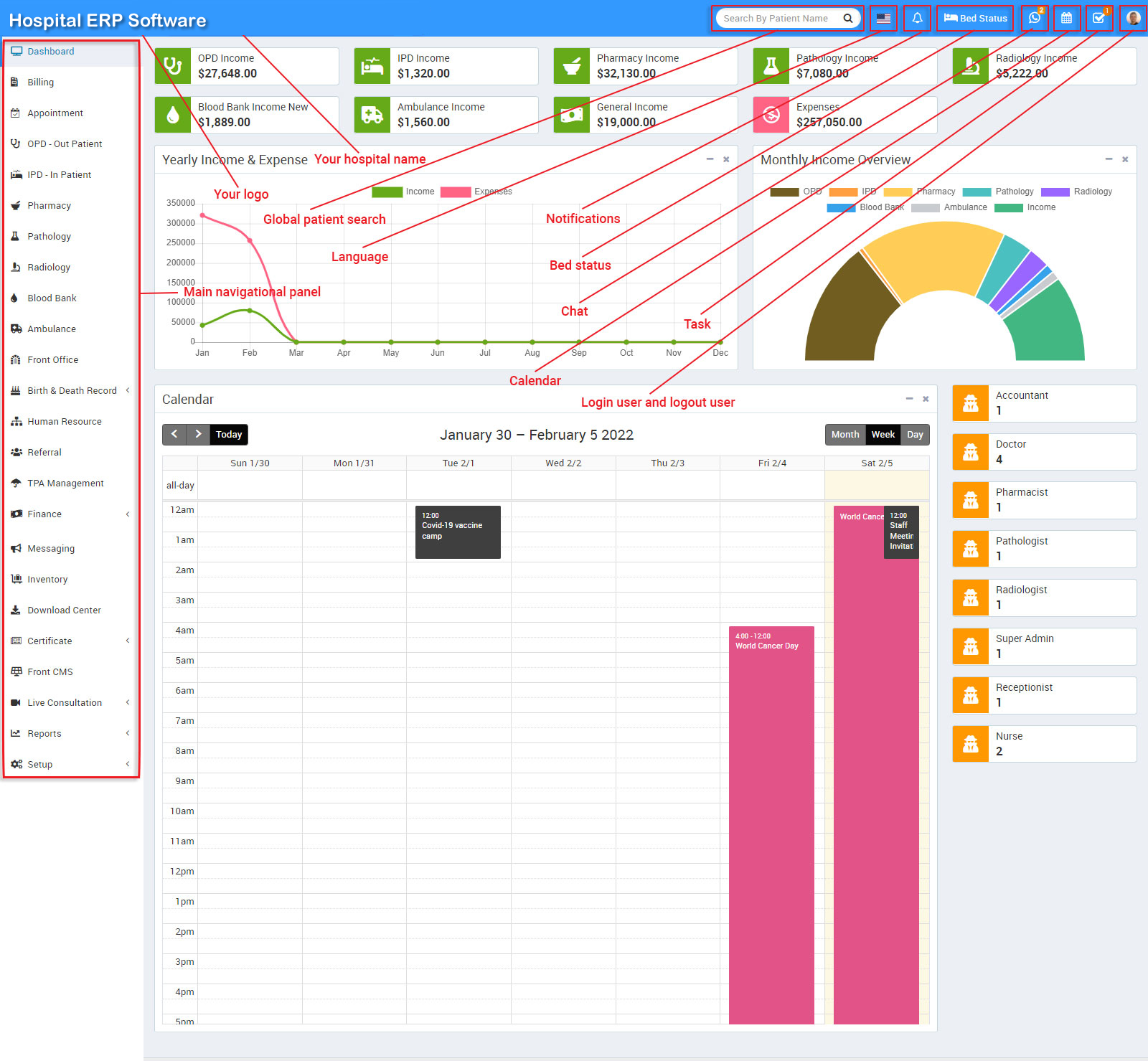Open the Radiology module from the sidebar
1148x1061 pixels.
click(x=48, y=267)
